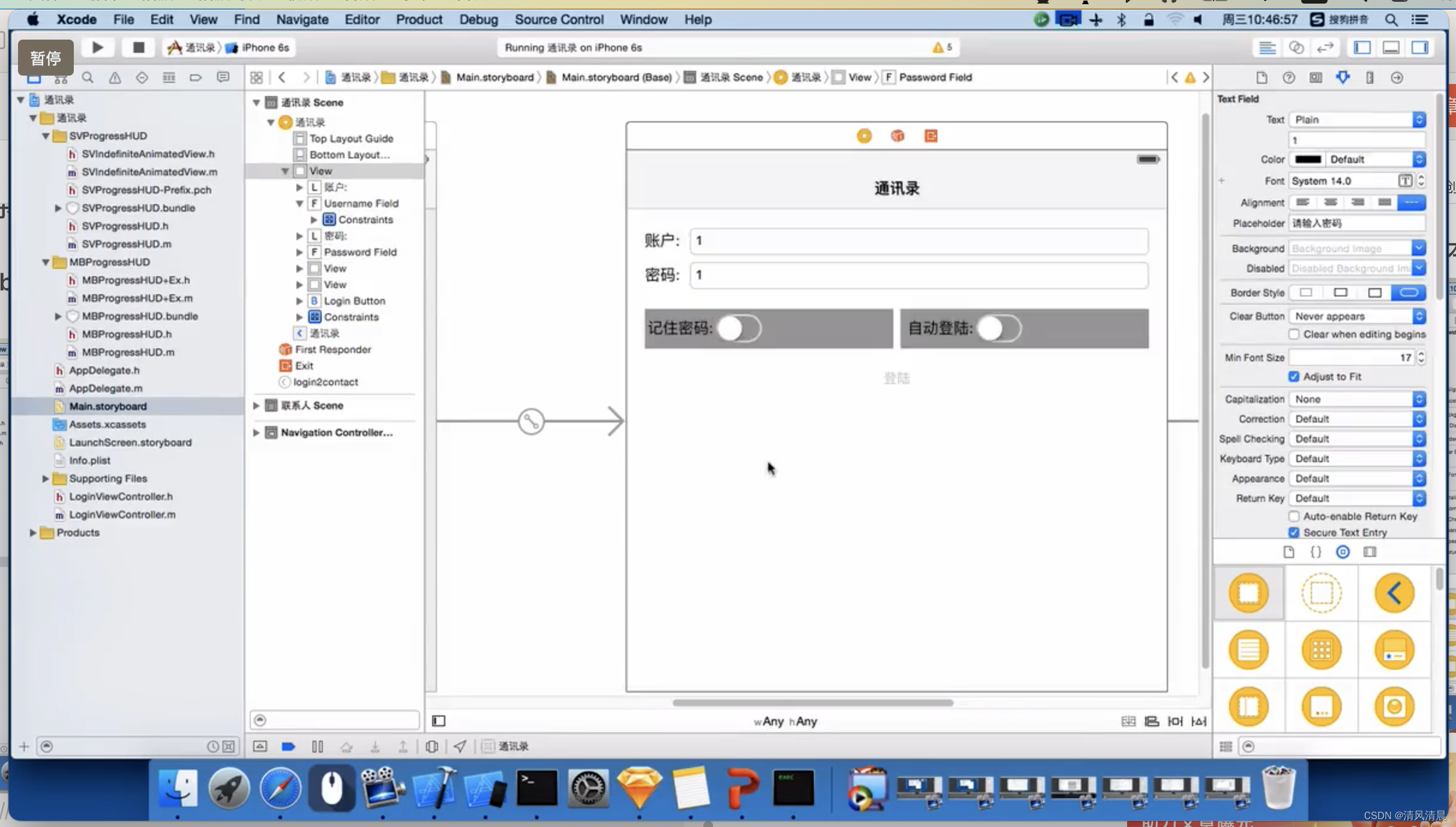The width and height of the screenshot is (1456, 827).
Task: Click the Inspectors panel toggle icon
Action: click(1421, 47)
